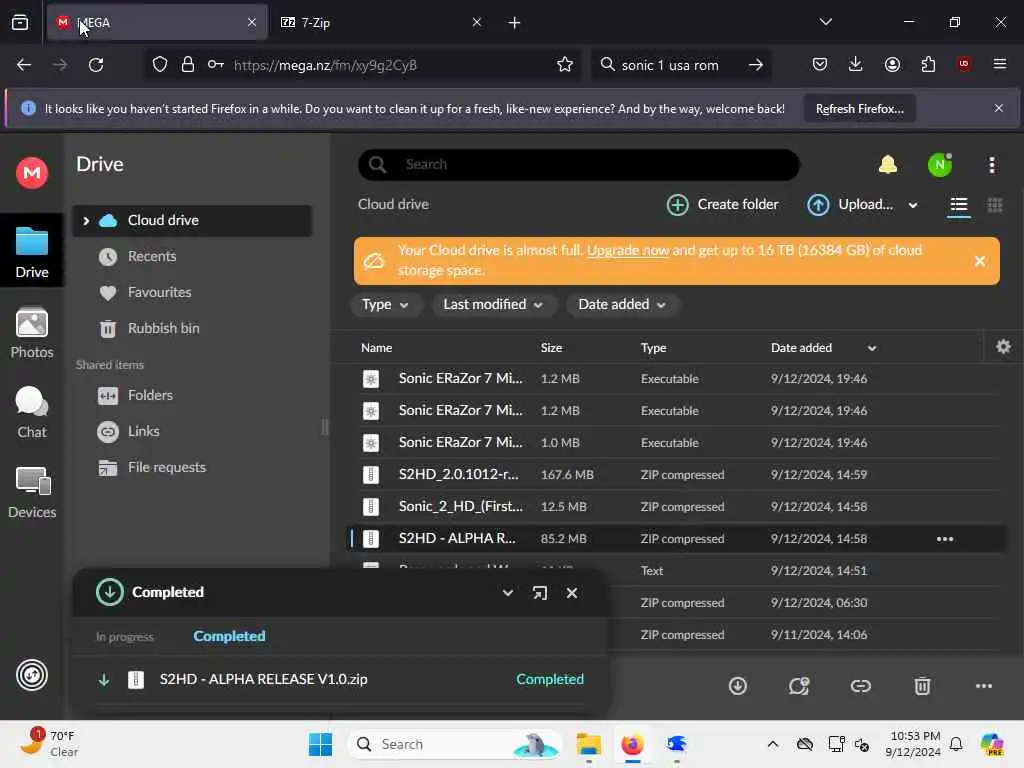Image resolution: width=1024 pixels, height=768 pixels.
Task: Open options dots for S2HD - ALPHA row
Action: [x=945, y=539]
